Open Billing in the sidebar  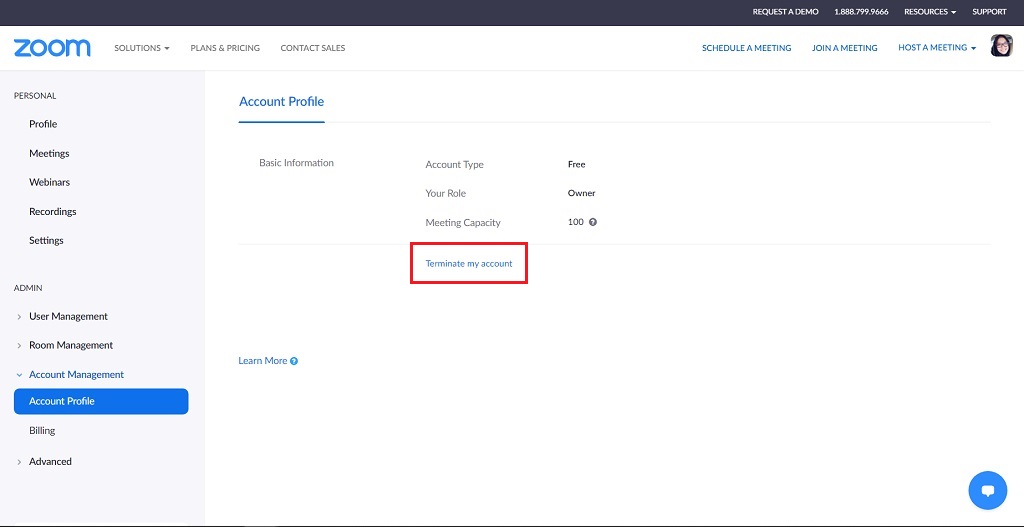[42, 430]
